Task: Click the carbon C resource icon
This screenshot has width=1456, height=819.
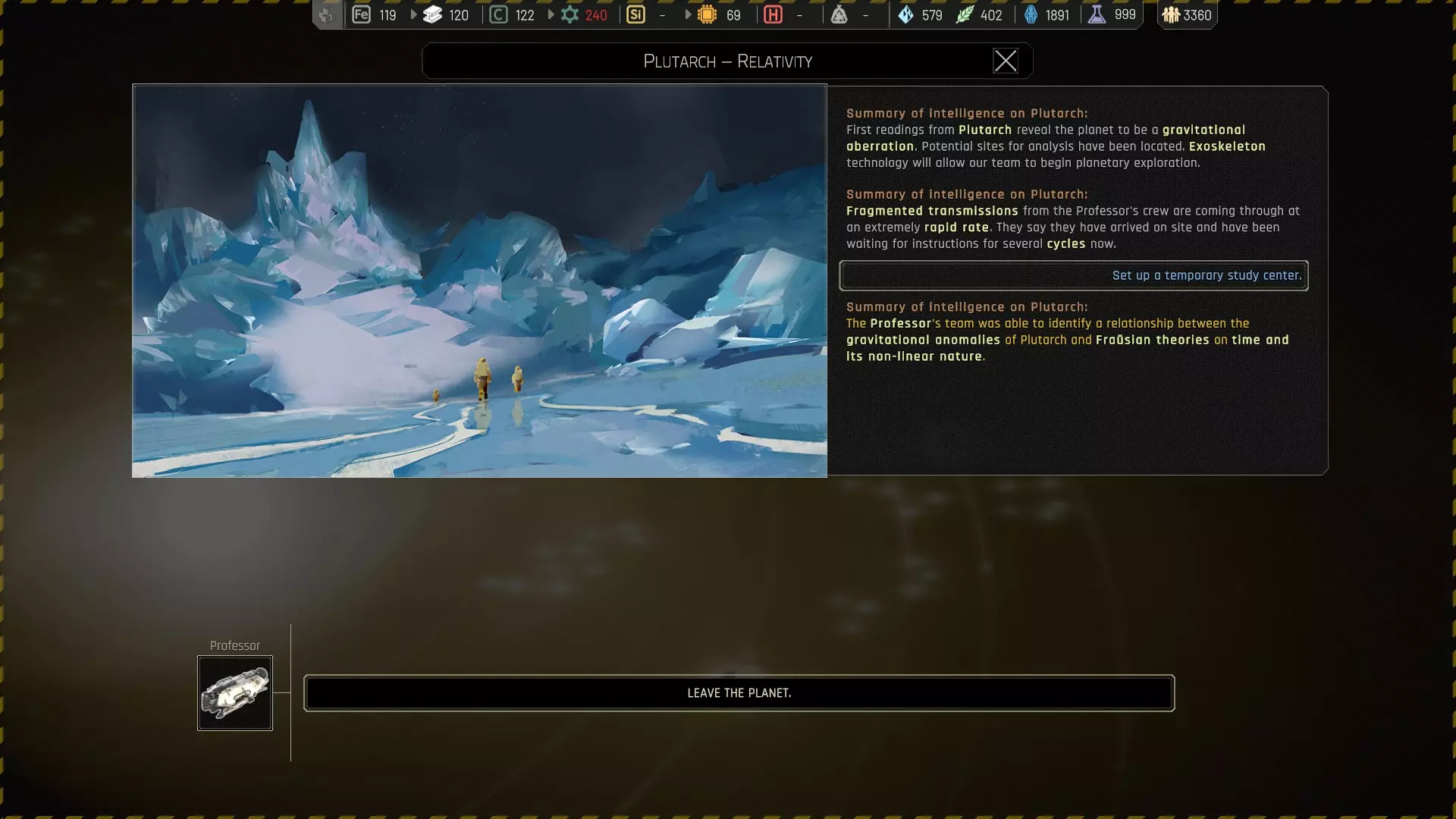Action: pyautogui.click(x=498, y=14)
